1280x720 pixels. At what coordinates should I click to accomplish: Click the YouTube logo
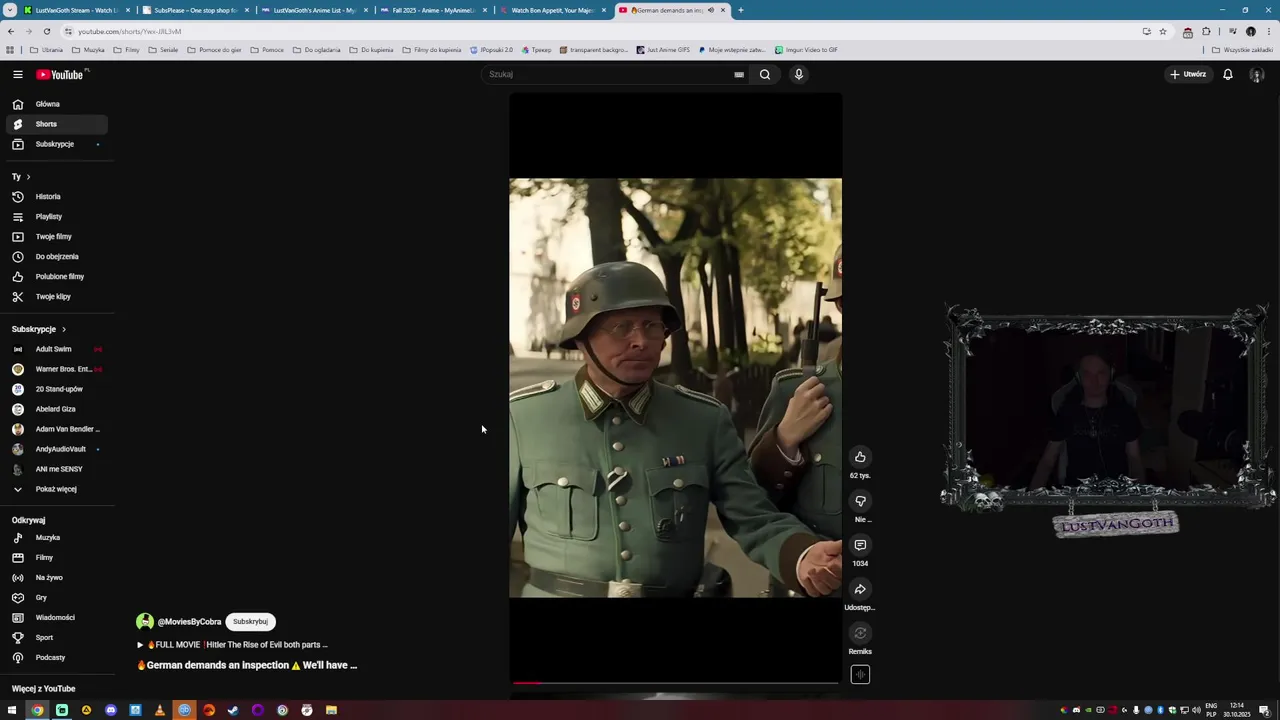[62, 74]
